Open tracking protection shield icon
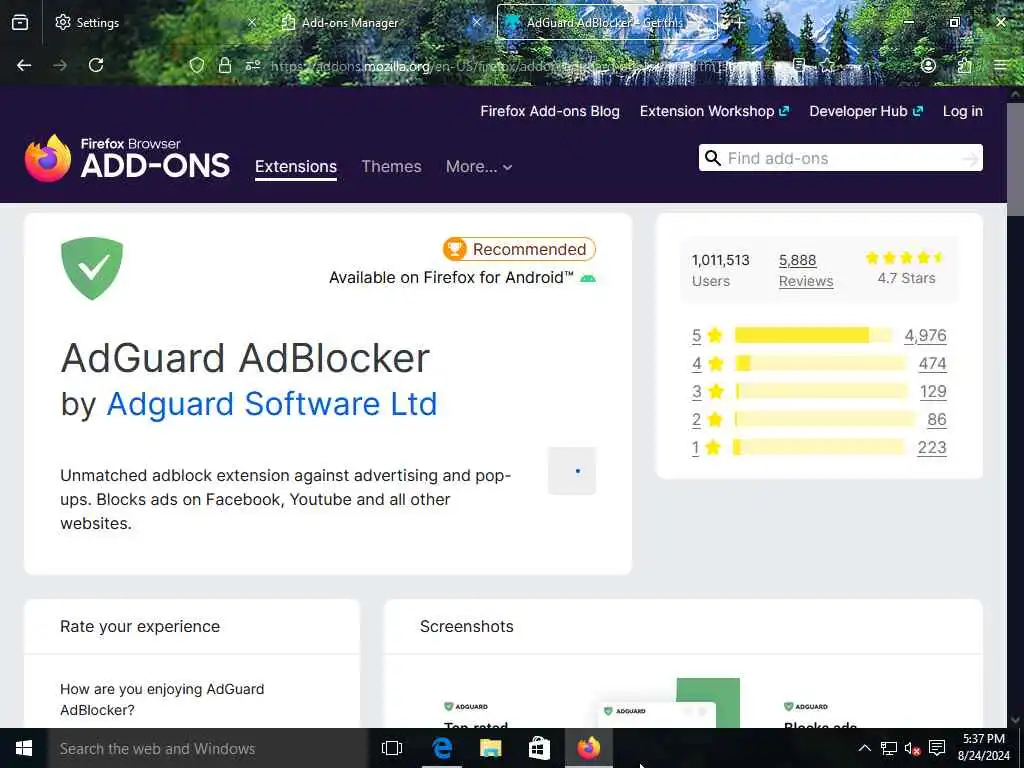 point(197,65)
